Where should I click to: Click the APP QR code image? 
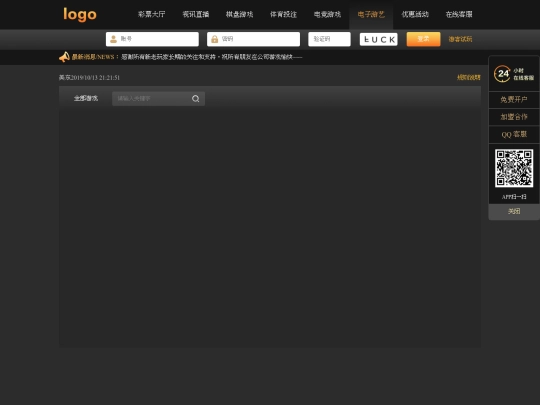514,168
